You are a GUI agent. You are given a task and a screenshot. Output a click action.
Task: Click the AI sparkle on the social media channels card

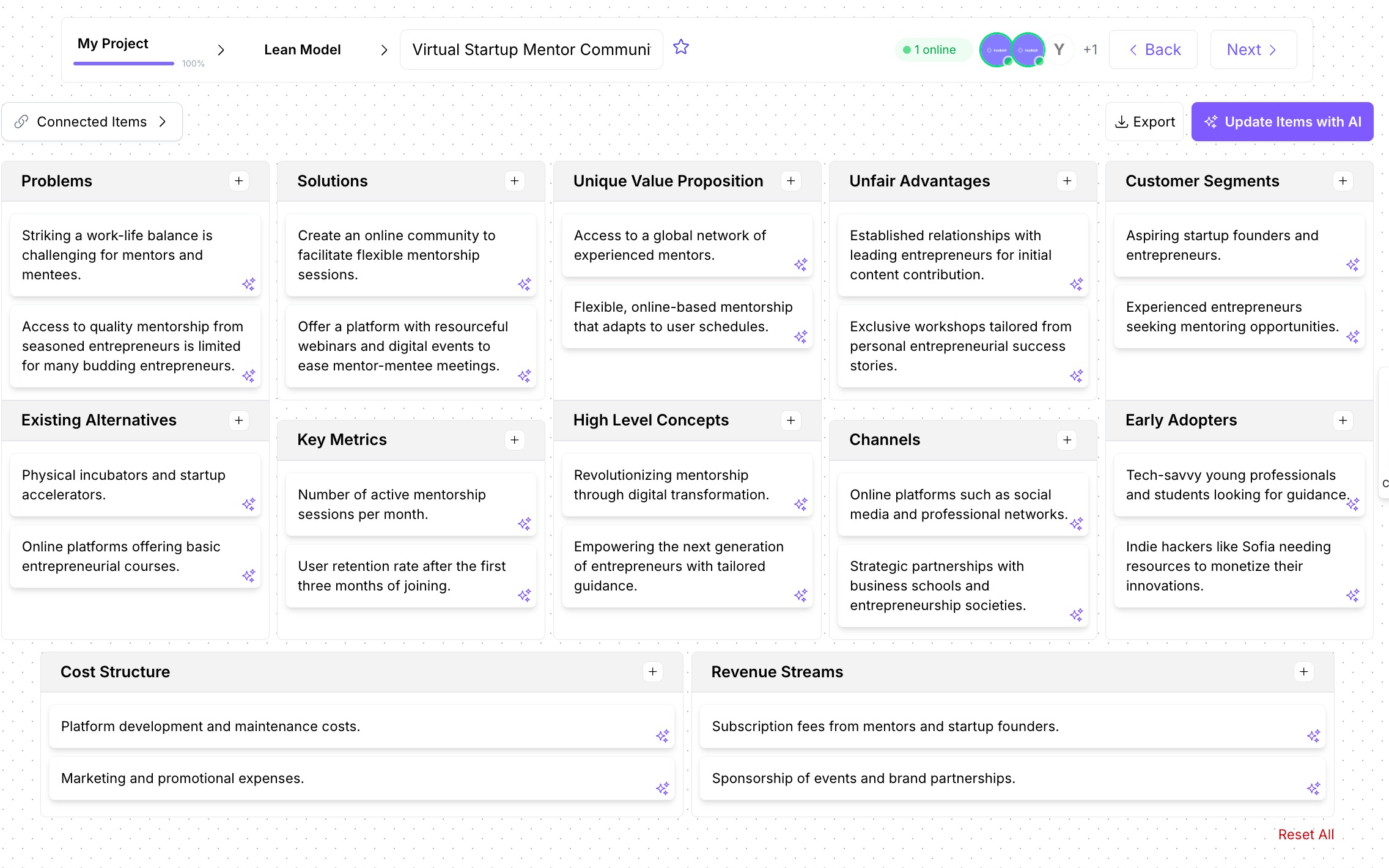(x=1077, y=524)
